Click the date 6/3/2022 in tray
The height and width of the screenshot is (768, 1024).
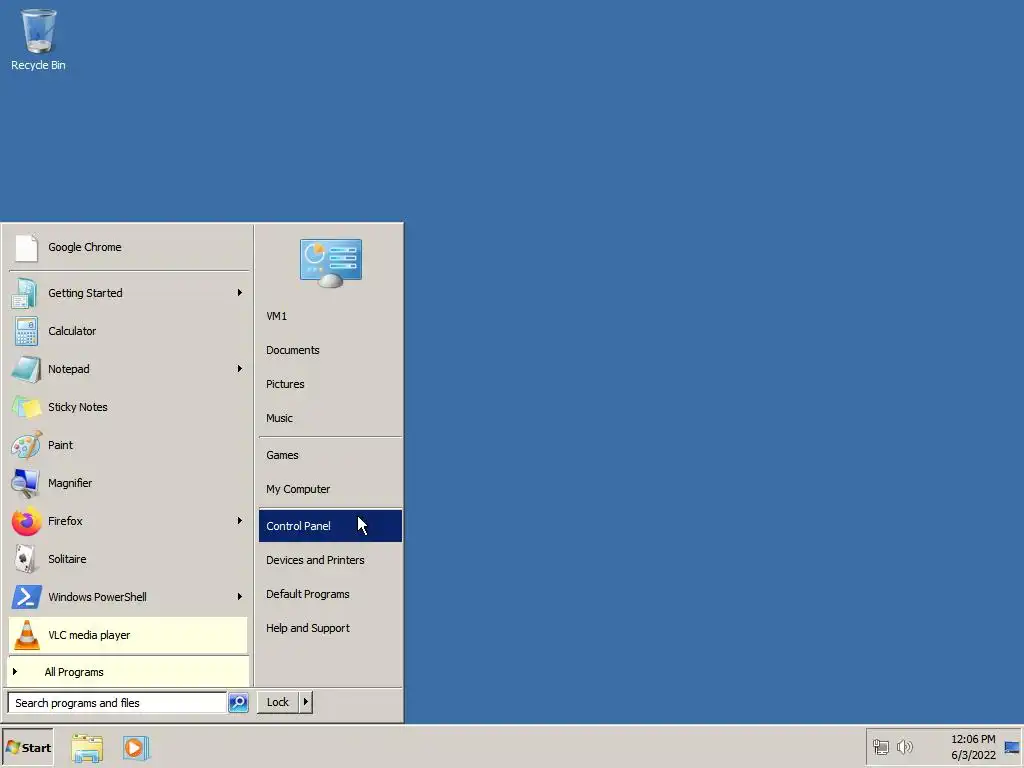[973, 756]
